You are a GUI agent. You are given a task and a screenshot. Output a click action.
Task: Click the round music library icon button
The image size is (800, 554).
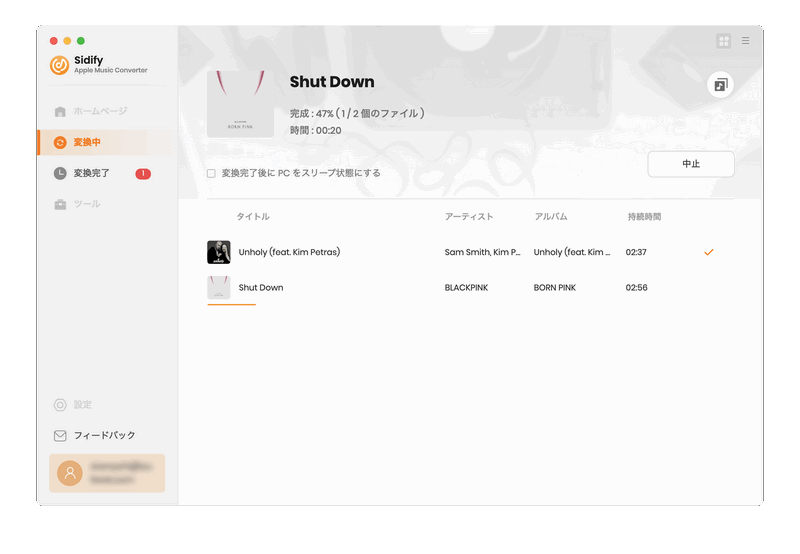point(720,85)
